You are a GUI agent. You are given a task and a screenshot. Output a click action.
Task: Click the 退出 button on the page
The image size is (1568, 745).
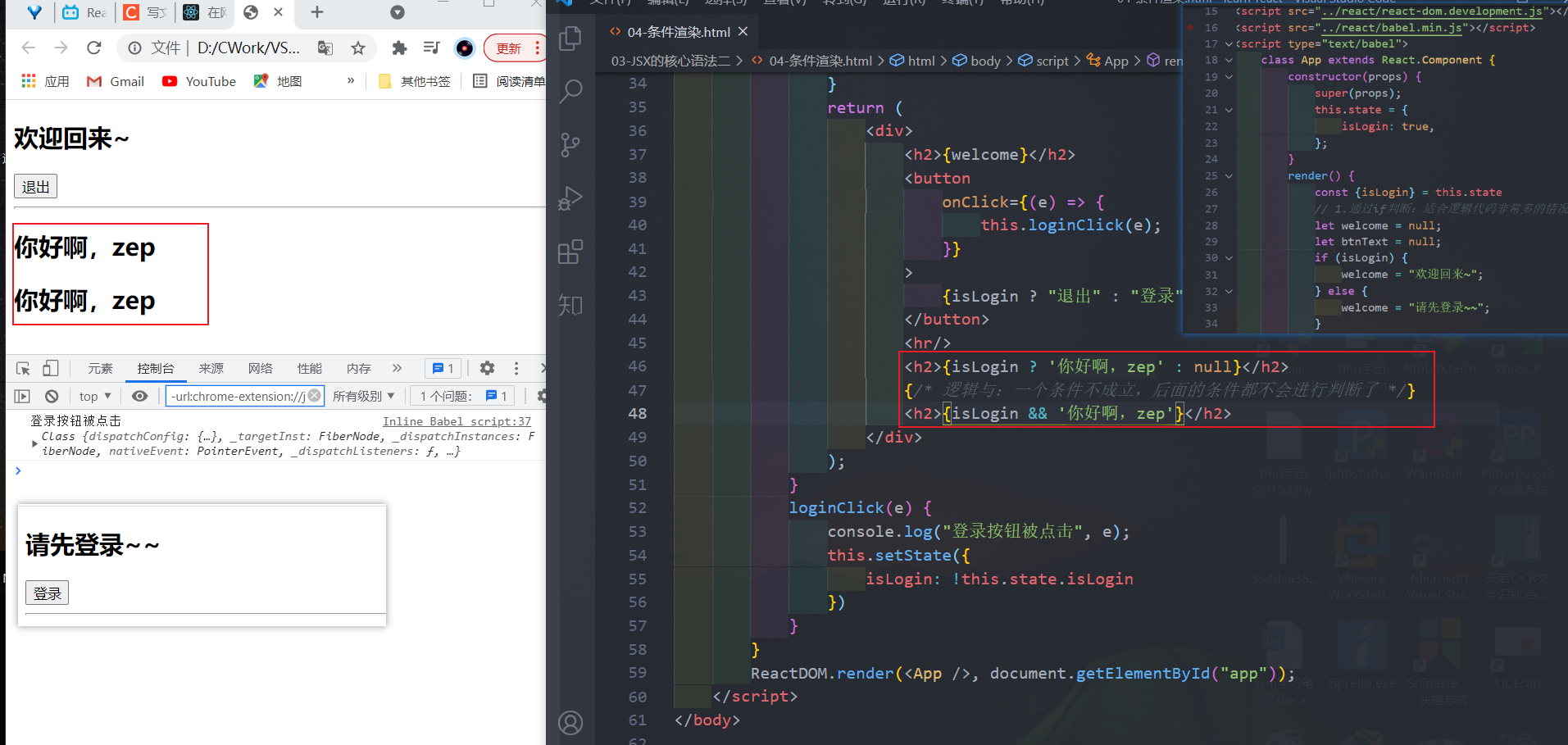pyautogui.click(x=35, y=187)
